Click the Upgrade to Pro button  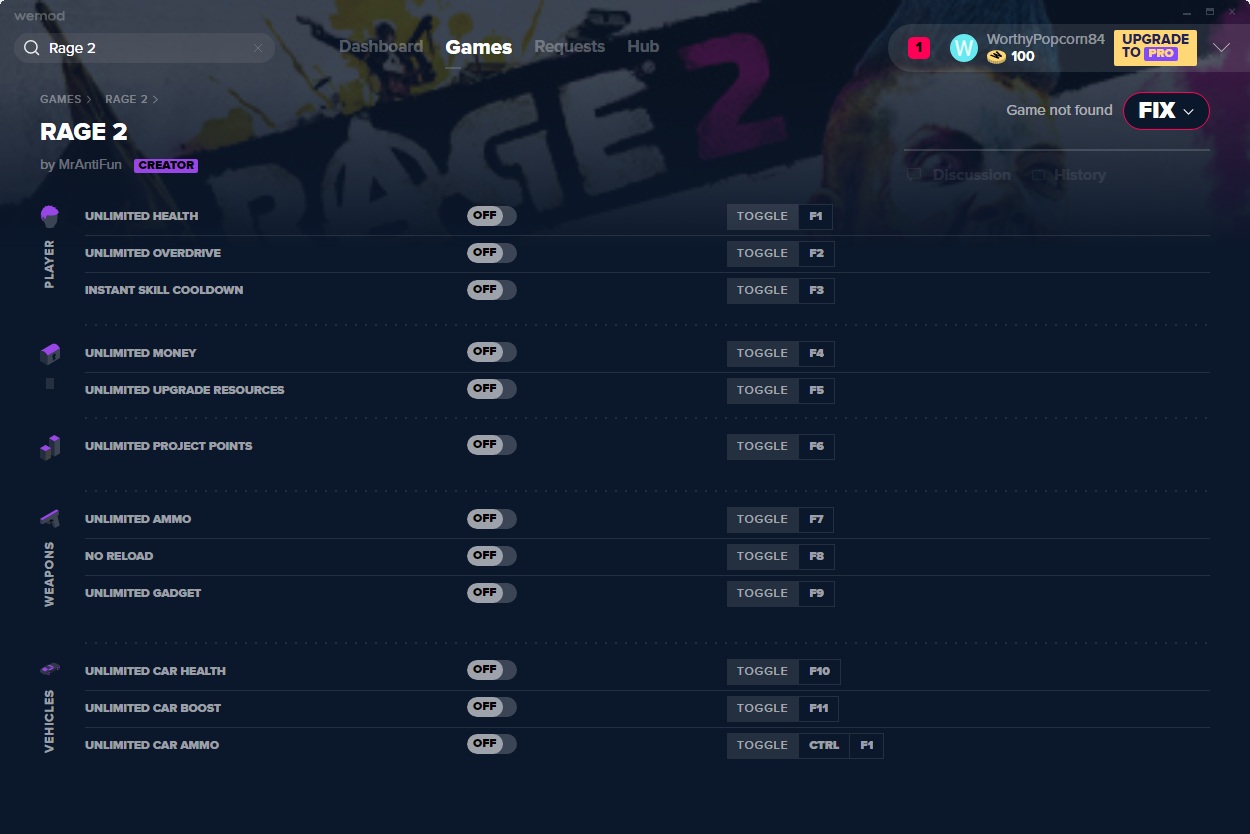[x=1154, y=47]
